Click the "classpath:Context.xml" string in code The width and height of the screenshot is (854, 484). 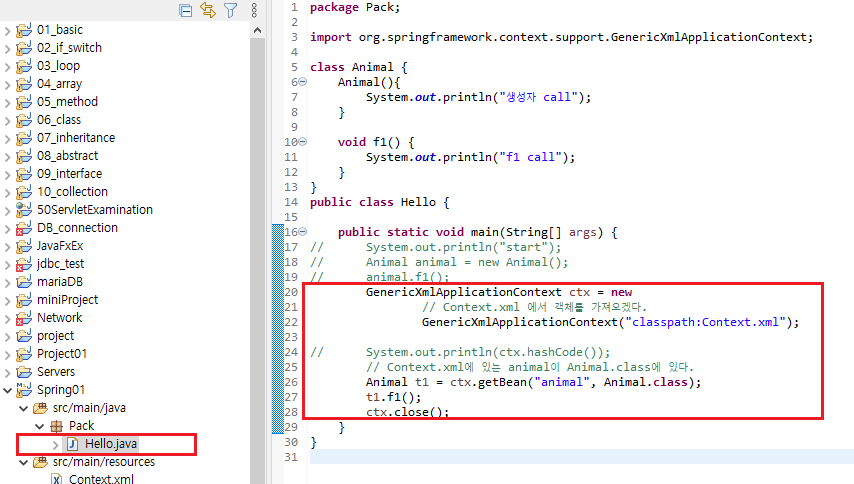coord(705,322)
